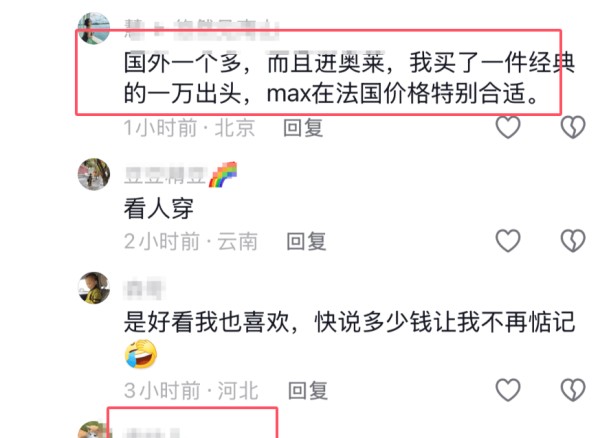This screenshot has width=600, height=438.
Task: Reply to the Yunnan comment via 回复
Action: click(x=306, y=241)
